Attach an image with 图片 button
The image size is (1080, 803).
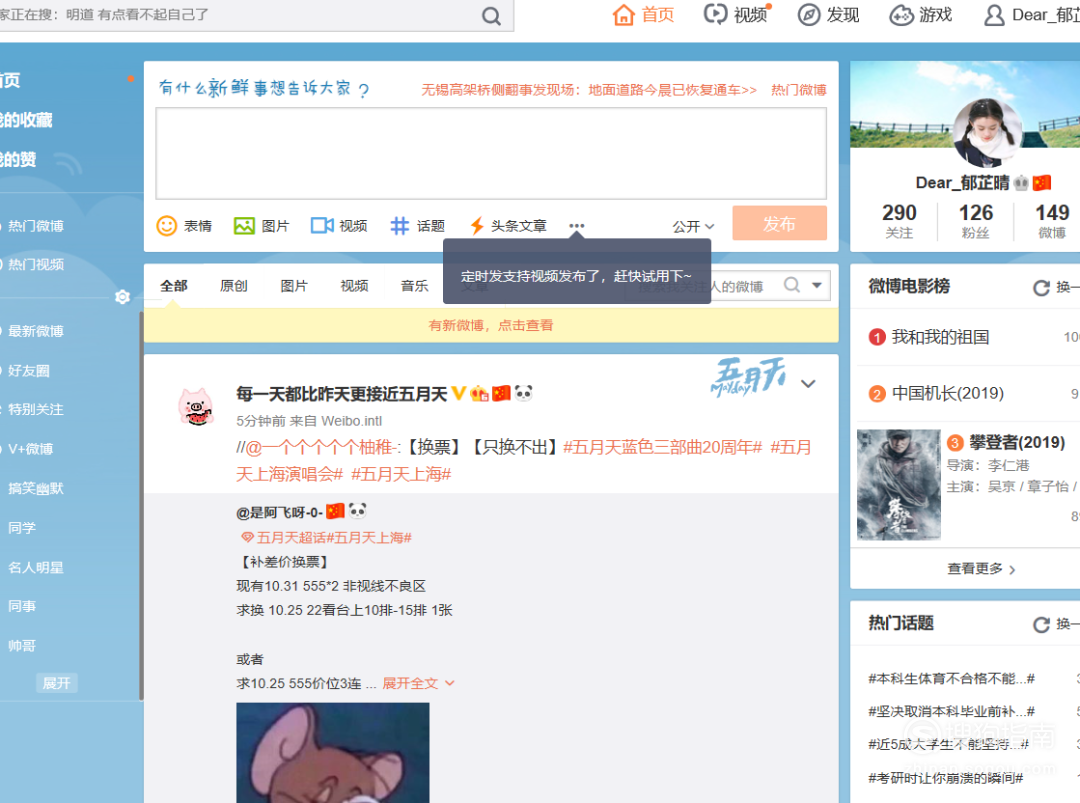coord(262,226)
